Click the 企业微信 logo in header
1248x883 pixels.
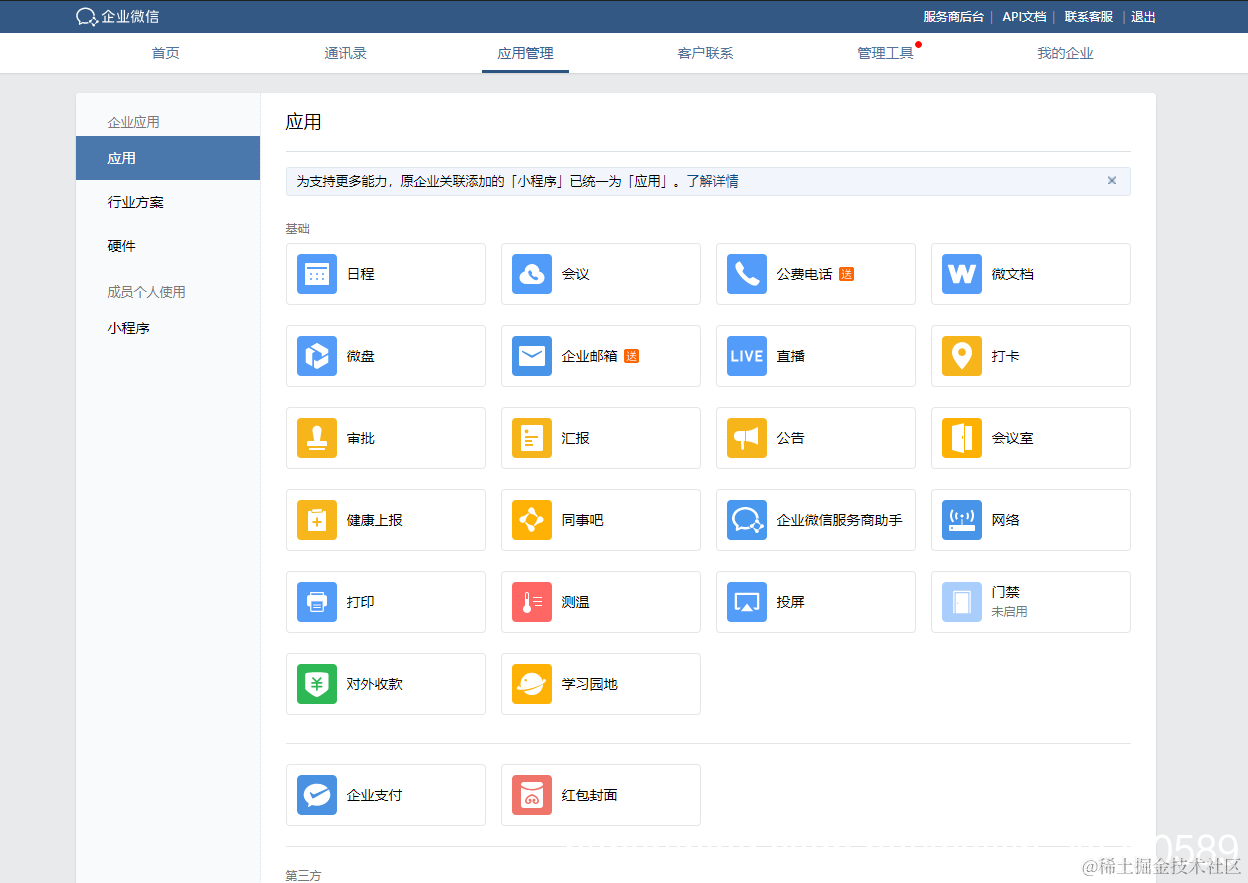tap(118, 17)
